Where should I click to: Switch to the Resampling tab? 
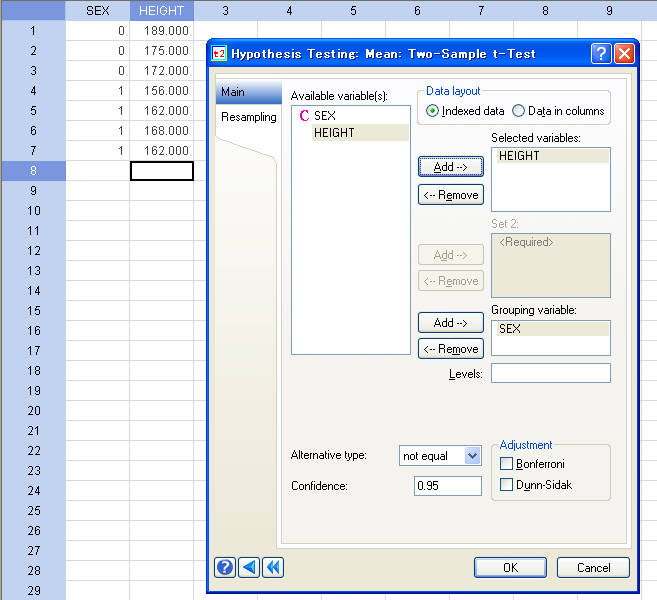tap(248, 117)
